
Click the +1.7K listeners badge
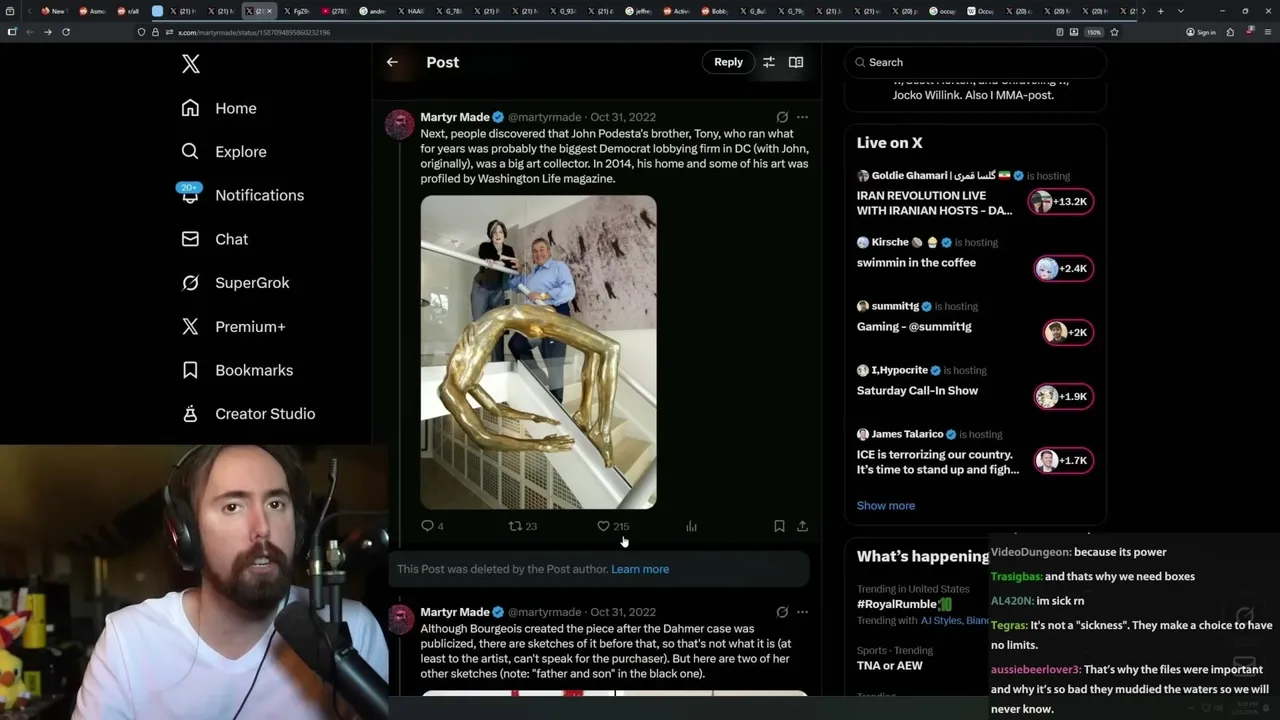pyautogui.click(x=1064, y=460)
